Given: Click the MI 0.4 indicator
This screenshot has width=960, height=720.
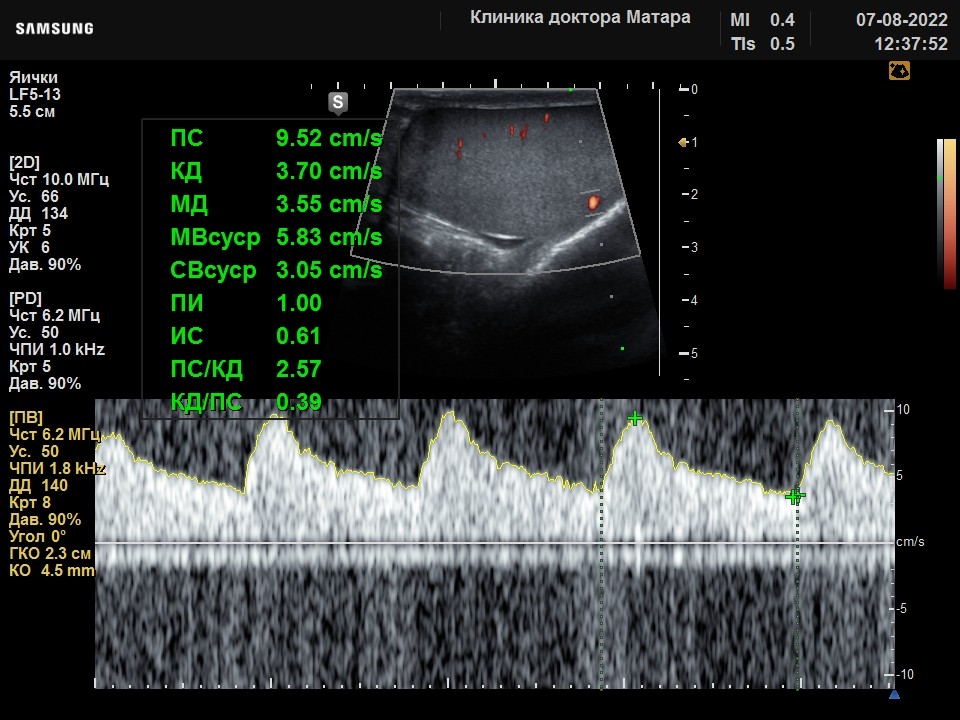Looking at the screenshot, I should (762, 20).
